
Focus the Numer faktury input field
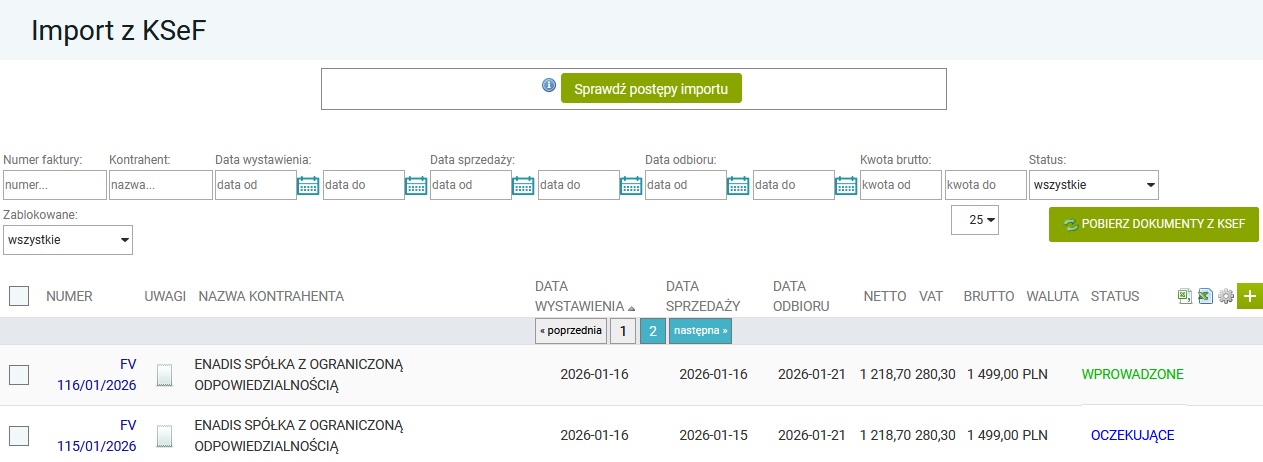[55, 185]
